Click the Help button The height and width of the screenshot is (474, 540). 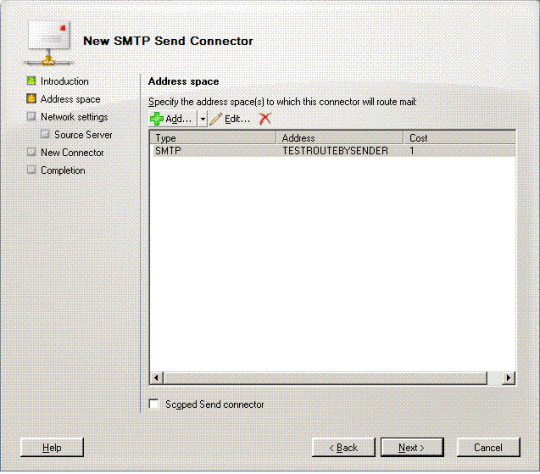pos(52,447)
